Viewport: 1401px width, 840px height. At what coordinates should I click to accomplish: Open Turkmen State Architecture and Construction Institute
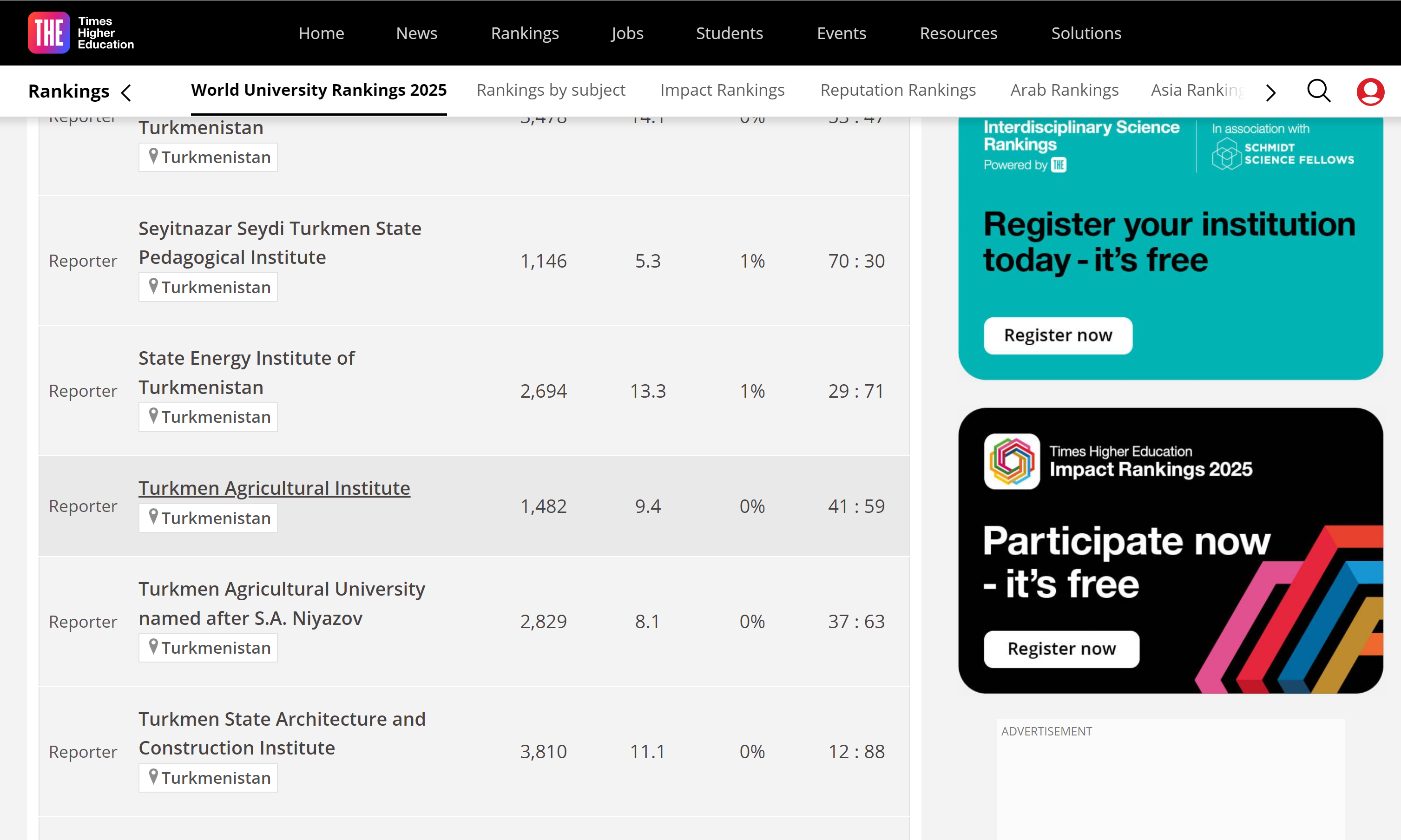pyautogui.click(x=282, y=733)
